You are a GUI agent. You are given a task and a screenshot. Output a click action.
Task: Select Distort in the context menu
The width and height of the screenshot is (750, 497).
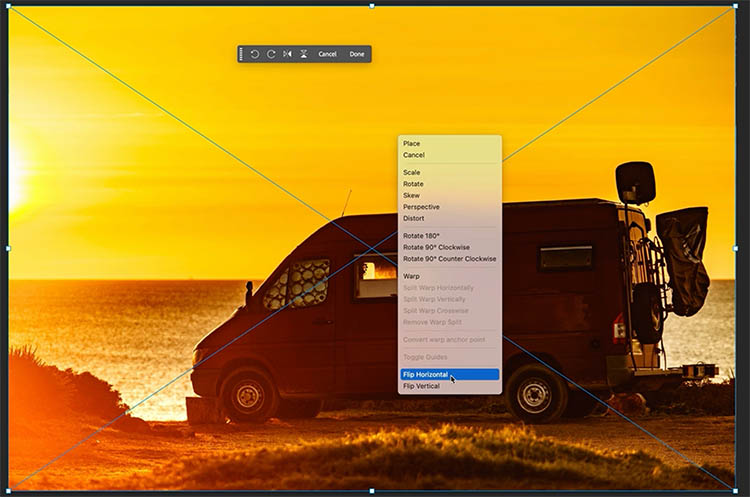pos(414,218)
